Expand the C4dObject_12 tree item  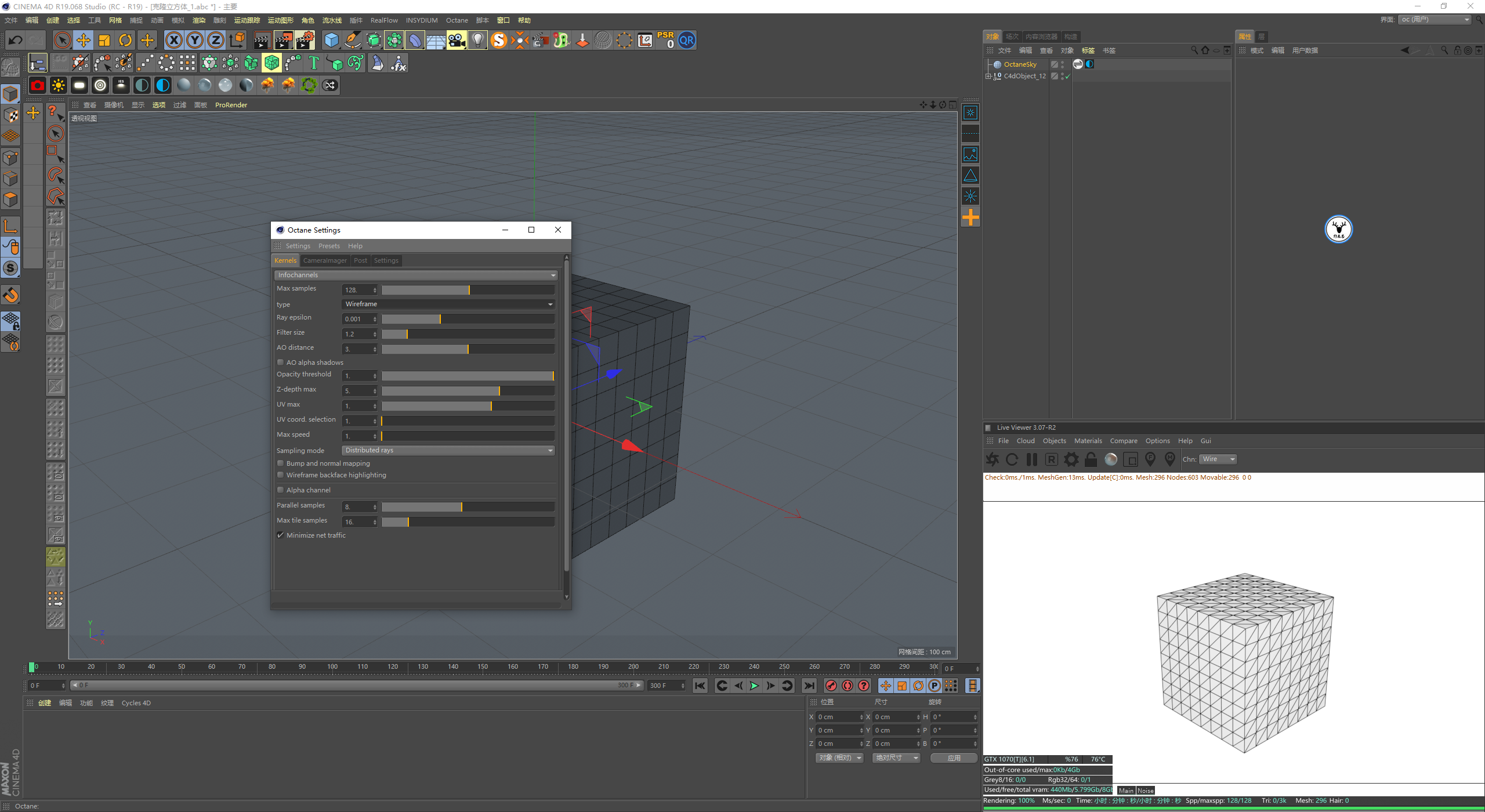(988, 76)
